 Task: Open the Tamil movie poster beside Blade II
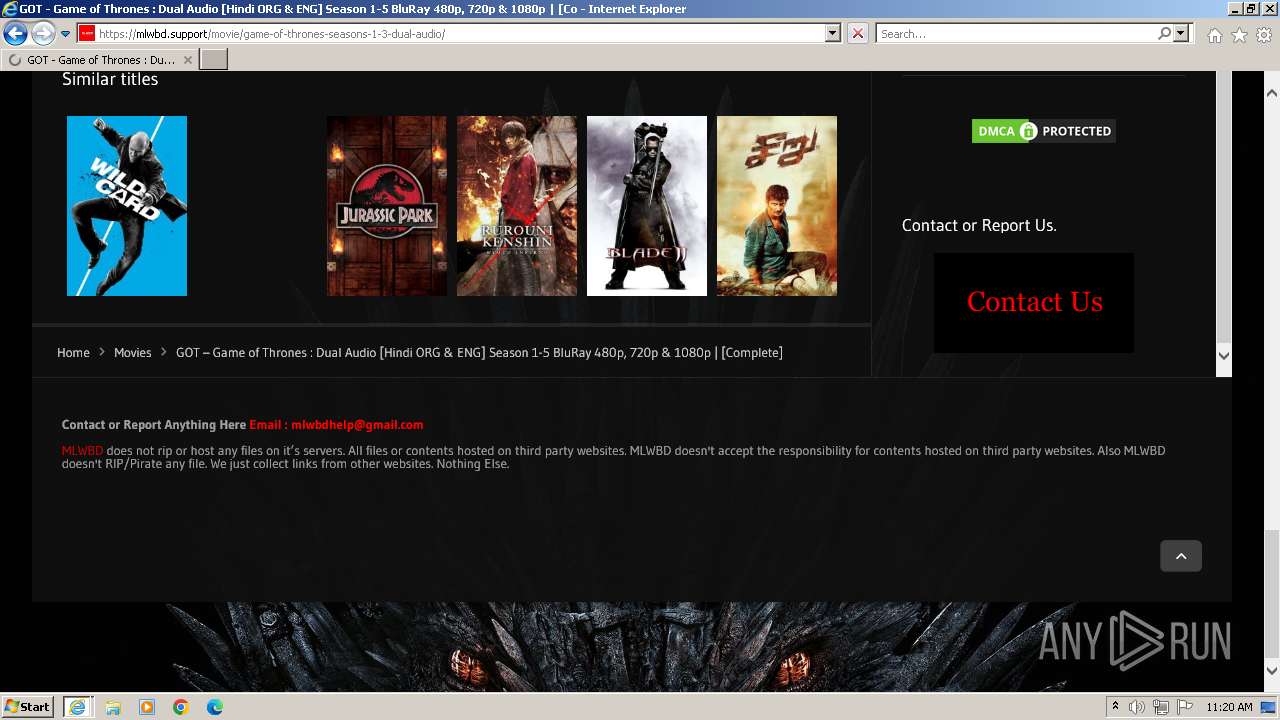[777, 206]
